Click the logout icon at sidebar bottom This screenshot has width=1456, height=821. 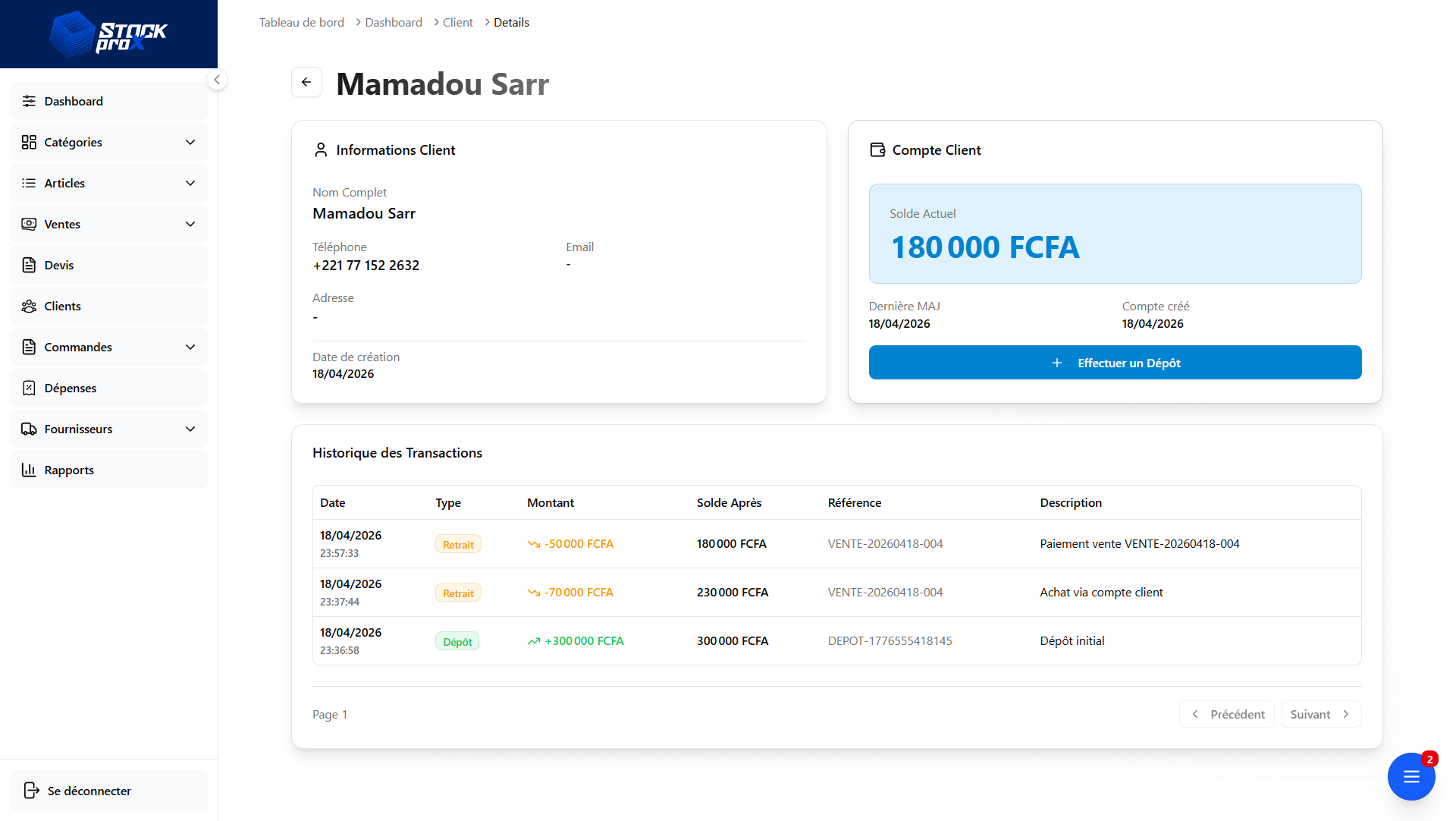click(x=31, y=791)
